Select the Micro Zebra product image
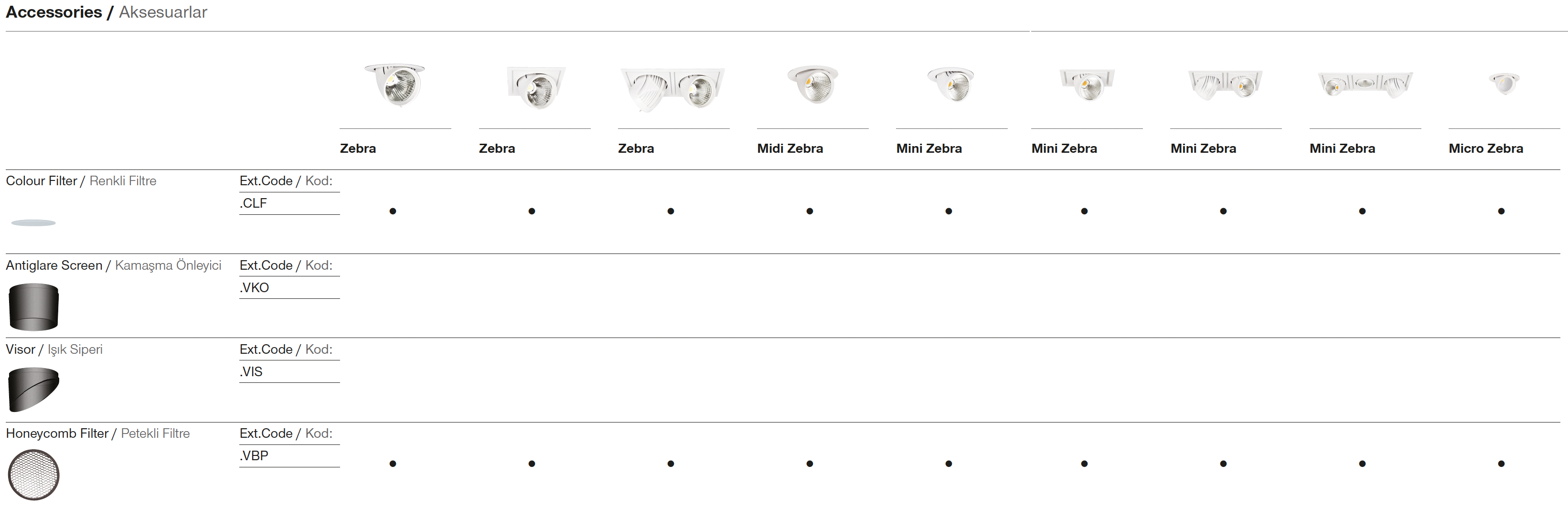This screenshot has width=1568, height=507. coord(1504,84)
